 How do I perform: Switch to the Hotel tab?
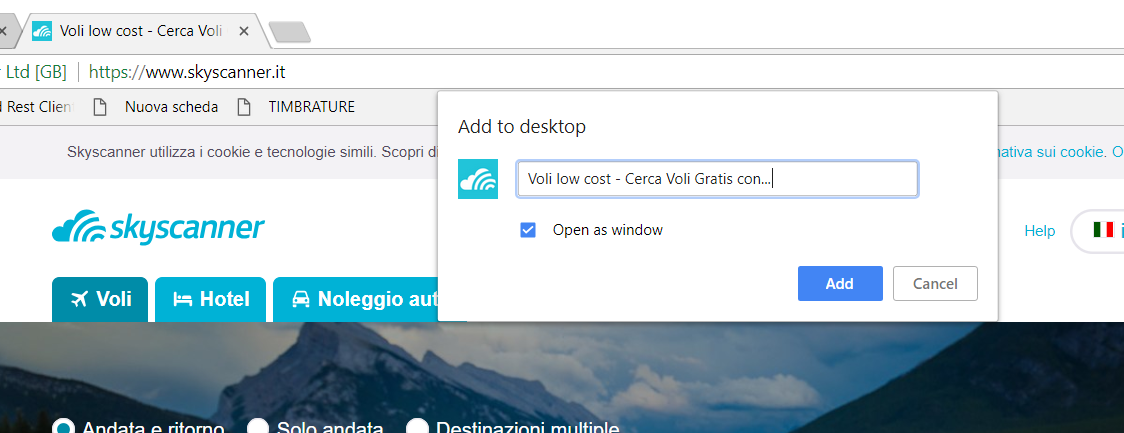tap(210, 299)
